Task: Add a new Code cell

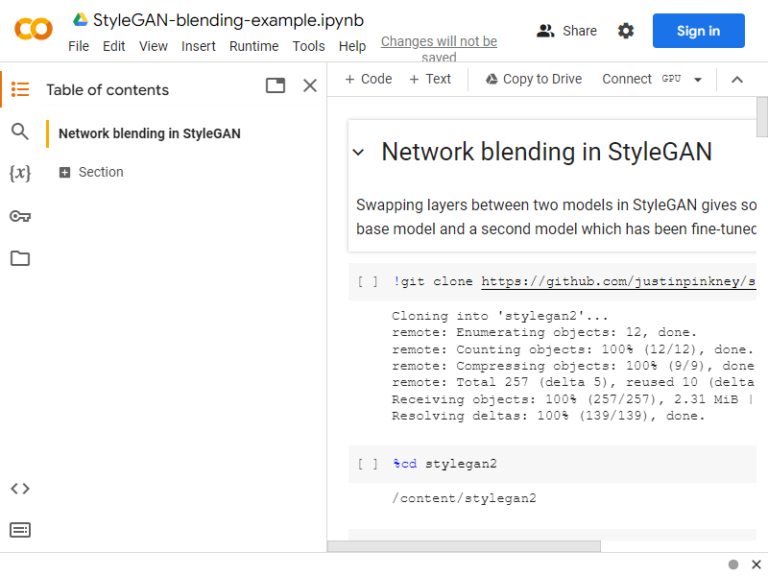Action: pos(368,79)
